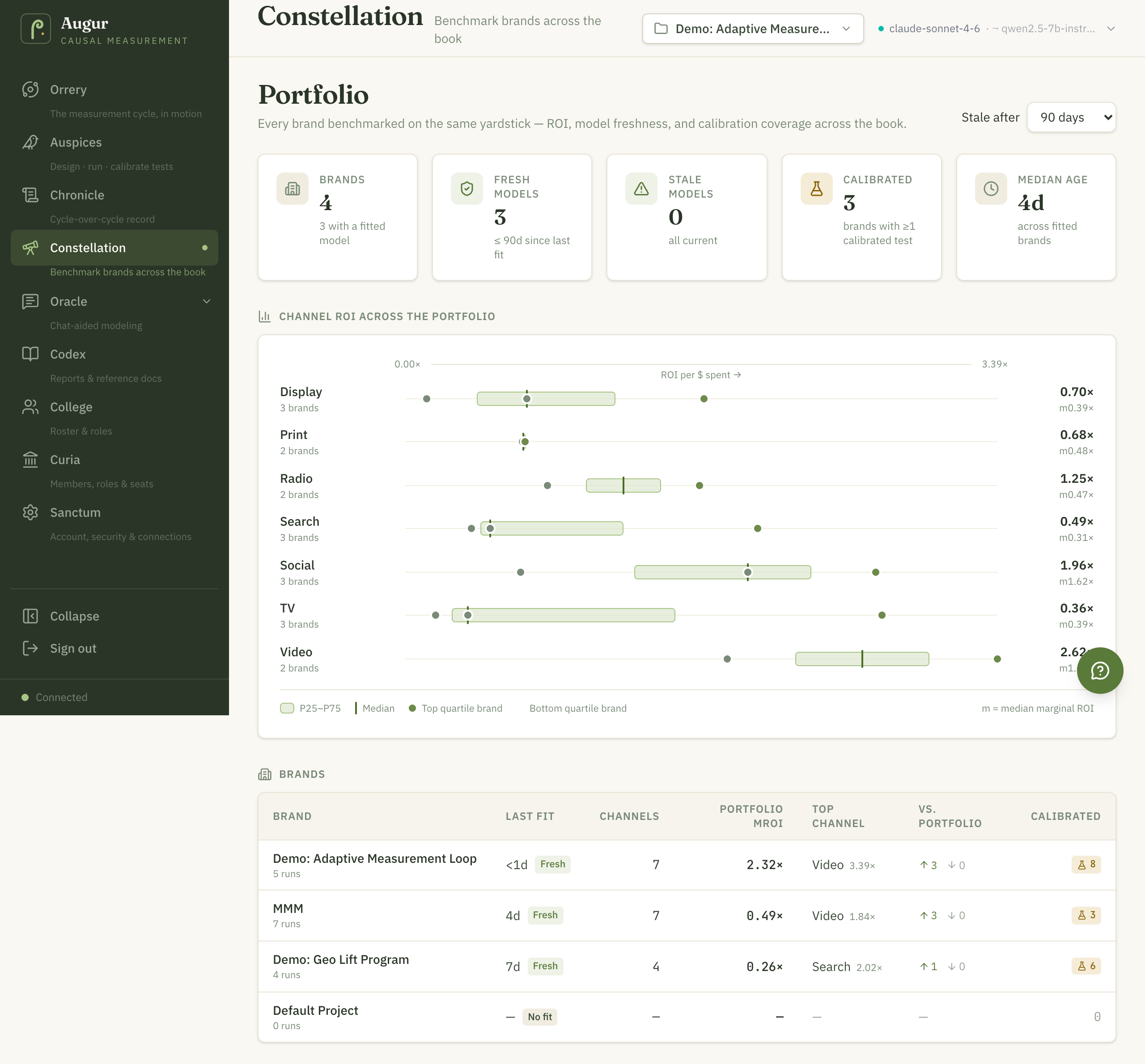Click the 7d last fit value
Viewport: 1145px width, 1064px height.
click(x=513, y=967)
